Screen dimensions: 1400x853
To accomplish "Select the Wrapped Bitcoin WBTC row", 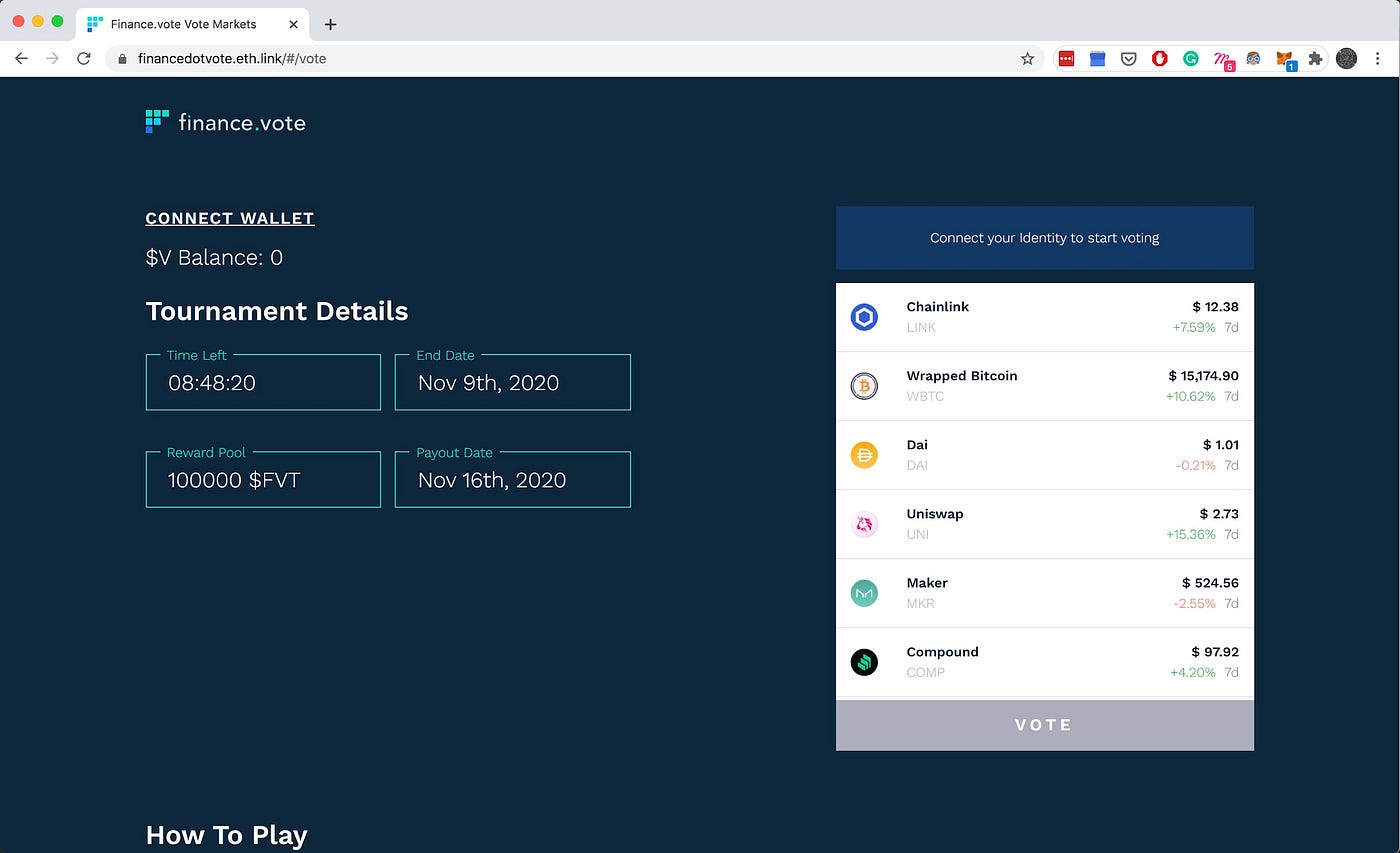I will coord(1044,386).
